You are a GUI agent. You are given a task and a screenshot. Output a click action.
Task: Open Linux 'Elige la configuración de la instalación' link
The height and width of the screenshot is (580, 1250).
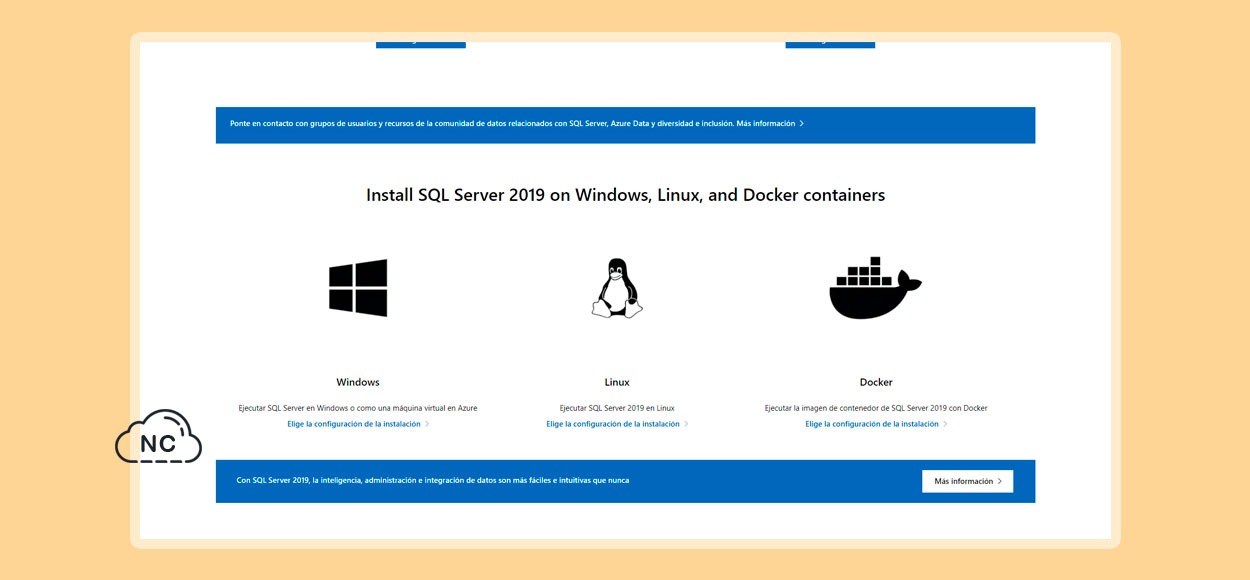pos(617,424)
